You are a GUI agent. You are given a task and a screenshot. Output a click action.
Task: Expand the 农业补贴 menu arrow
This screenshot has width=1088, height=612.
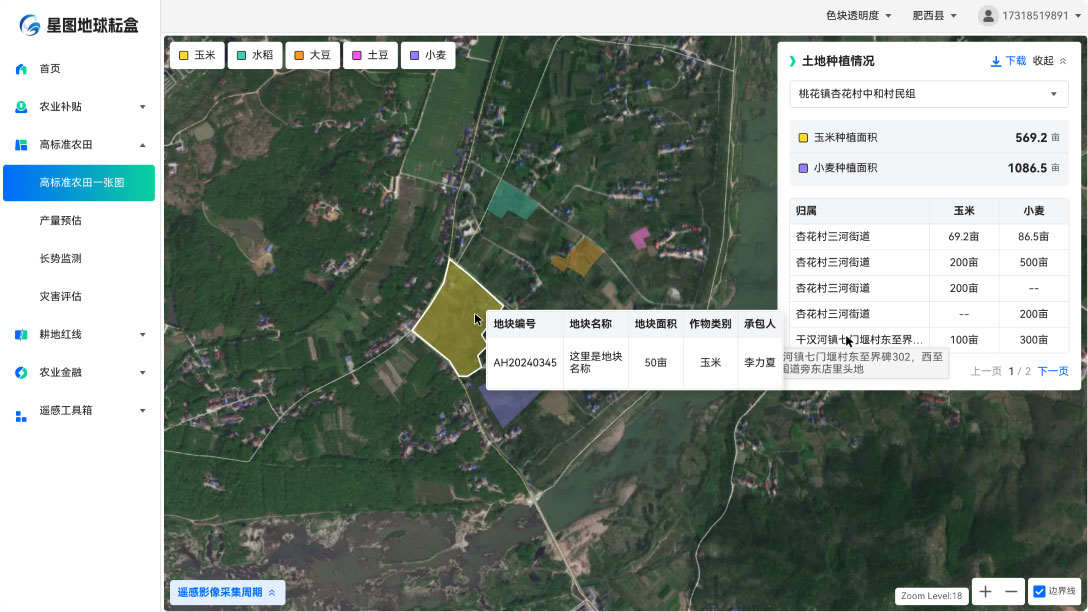[142, 107]
